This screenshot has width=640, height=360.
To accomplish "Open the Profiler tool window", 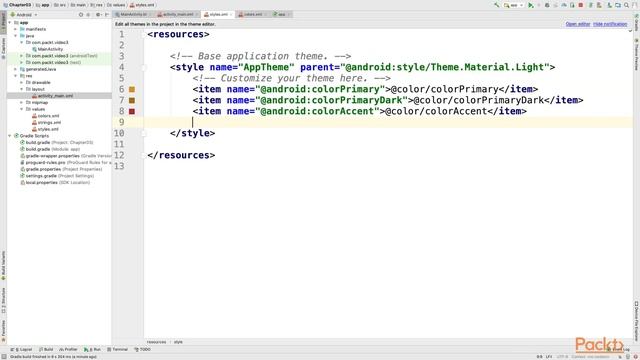I will coord(68,350).
